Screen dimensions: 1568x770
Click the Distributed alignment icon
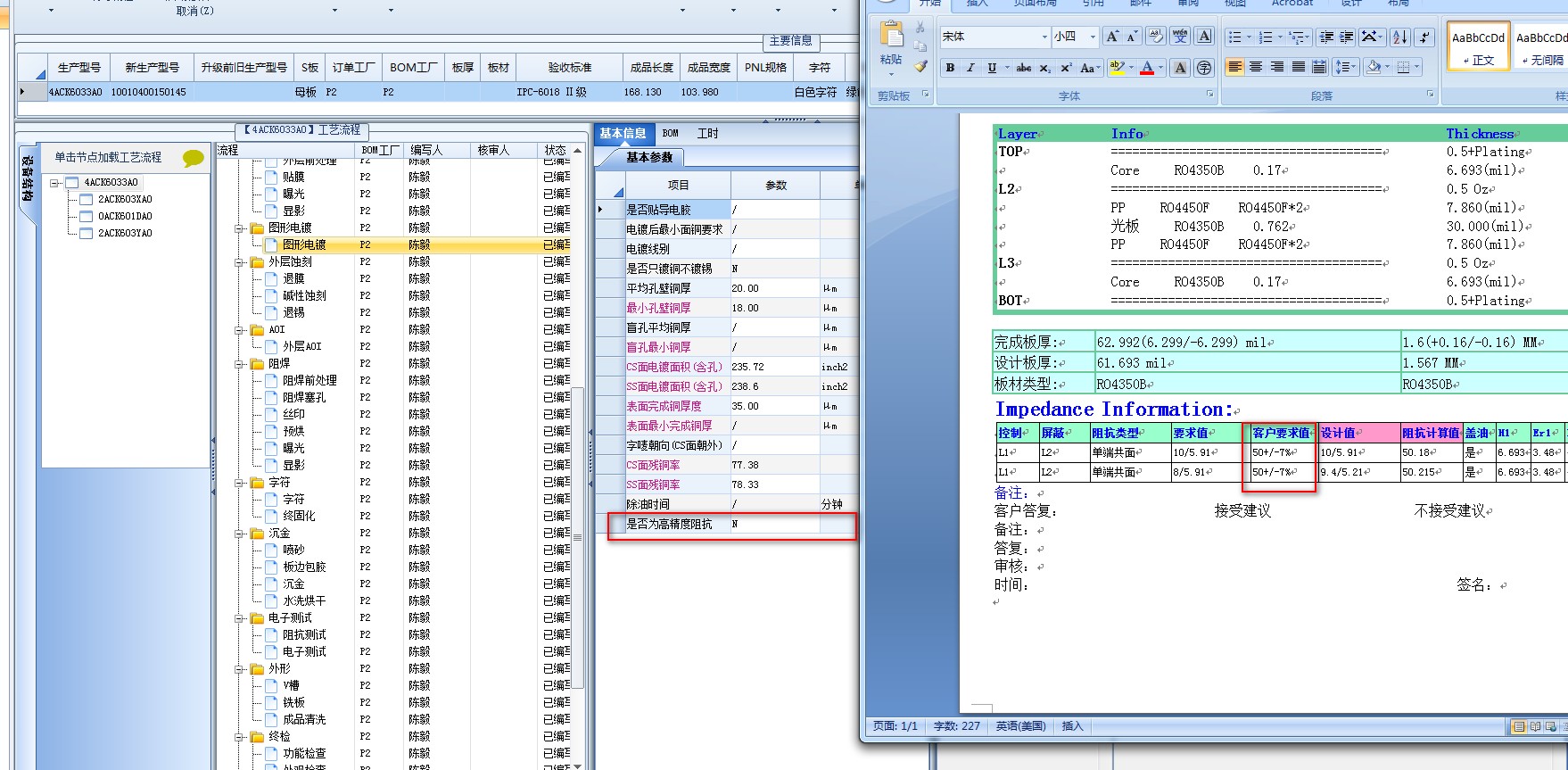click(1319, 67)
